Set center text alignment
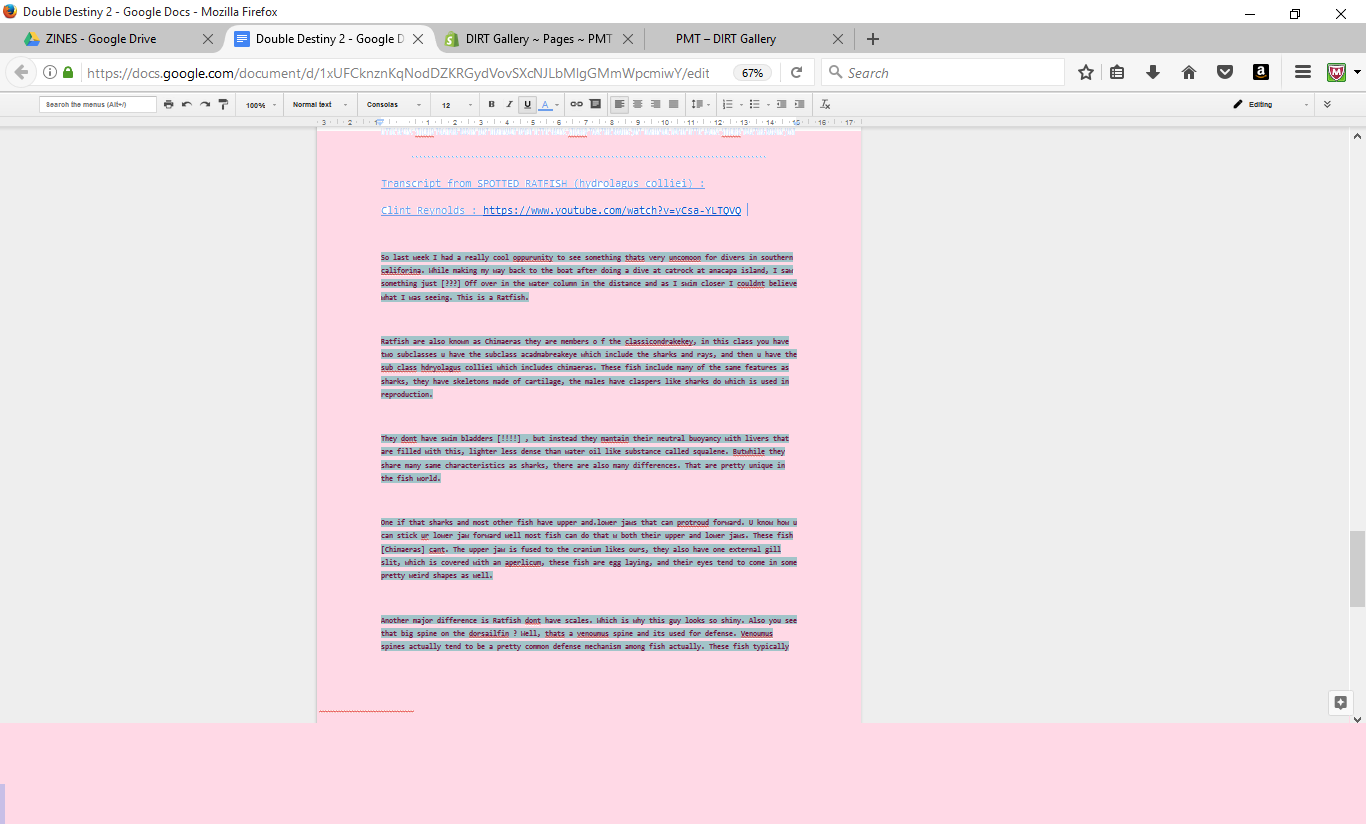 (637, 104)
